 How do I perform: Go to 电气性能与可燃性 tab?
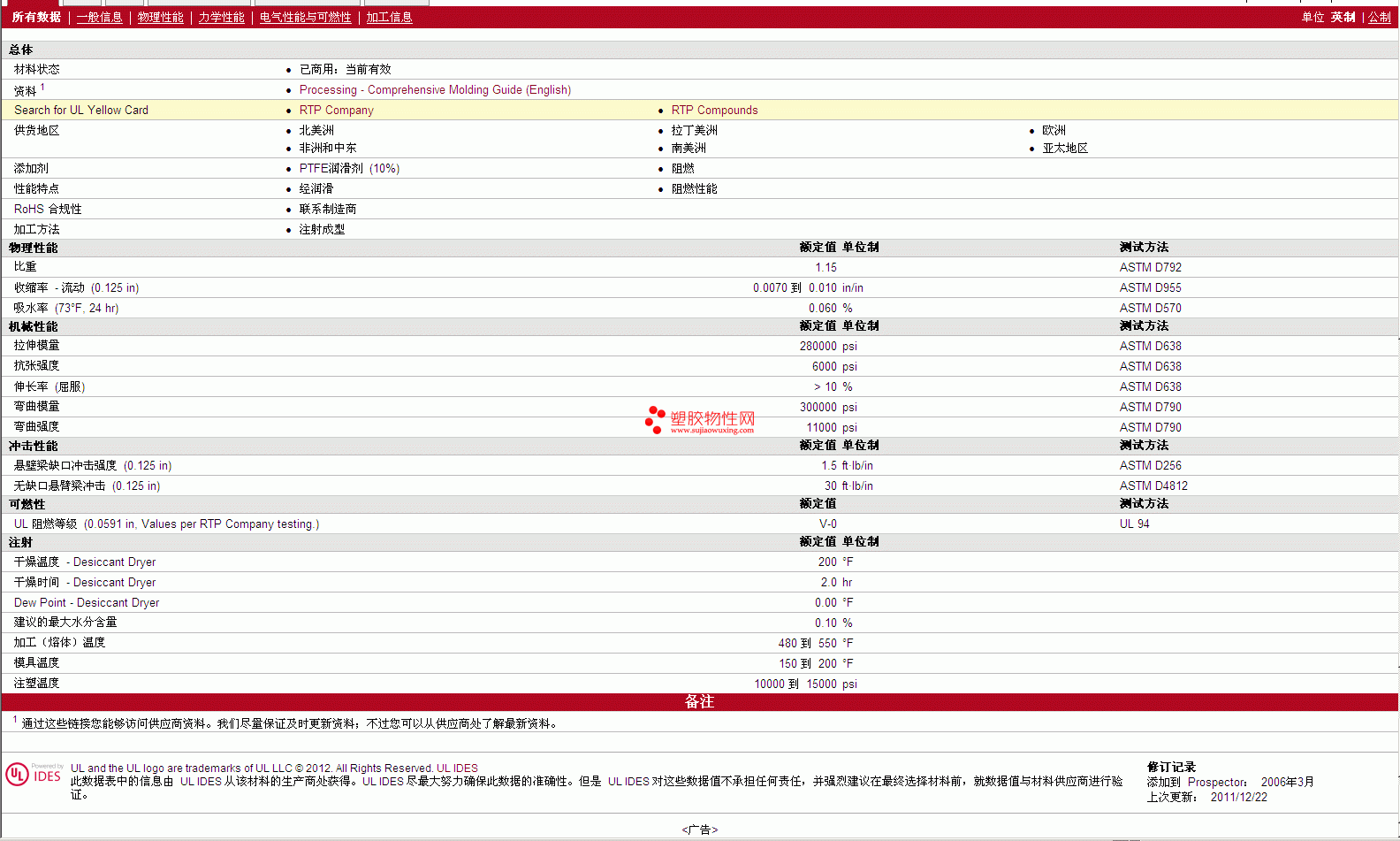305,17
